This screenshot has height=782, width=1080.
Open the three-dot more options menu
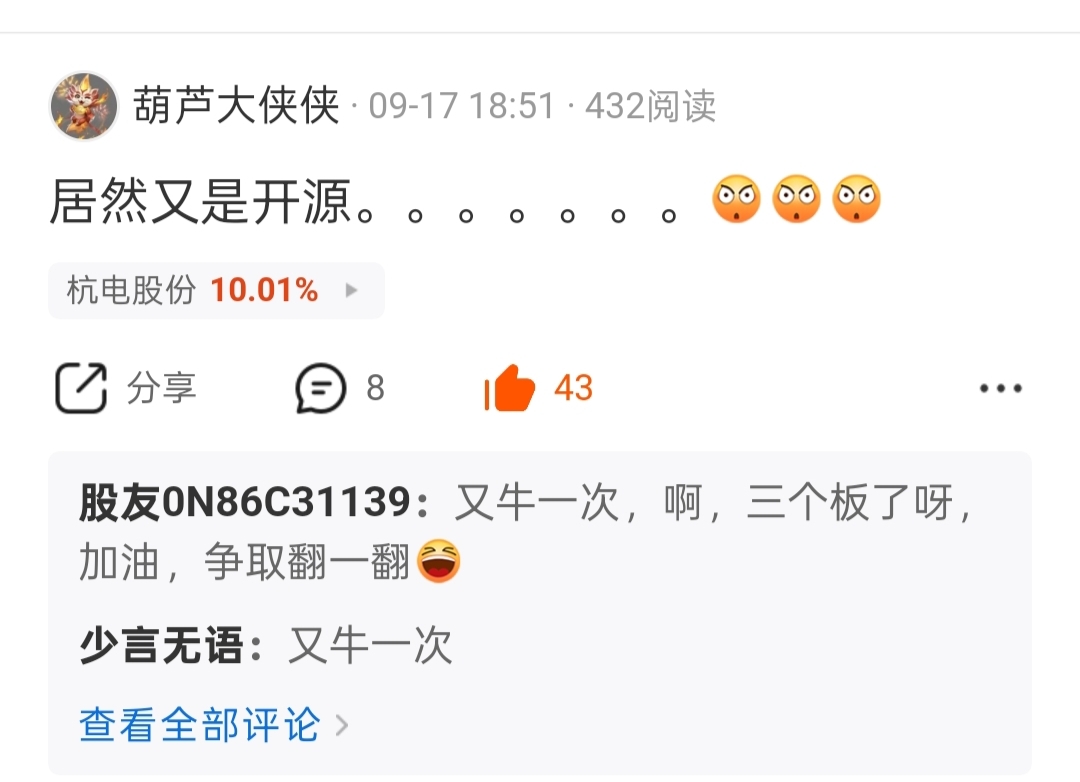[1001, 389]
